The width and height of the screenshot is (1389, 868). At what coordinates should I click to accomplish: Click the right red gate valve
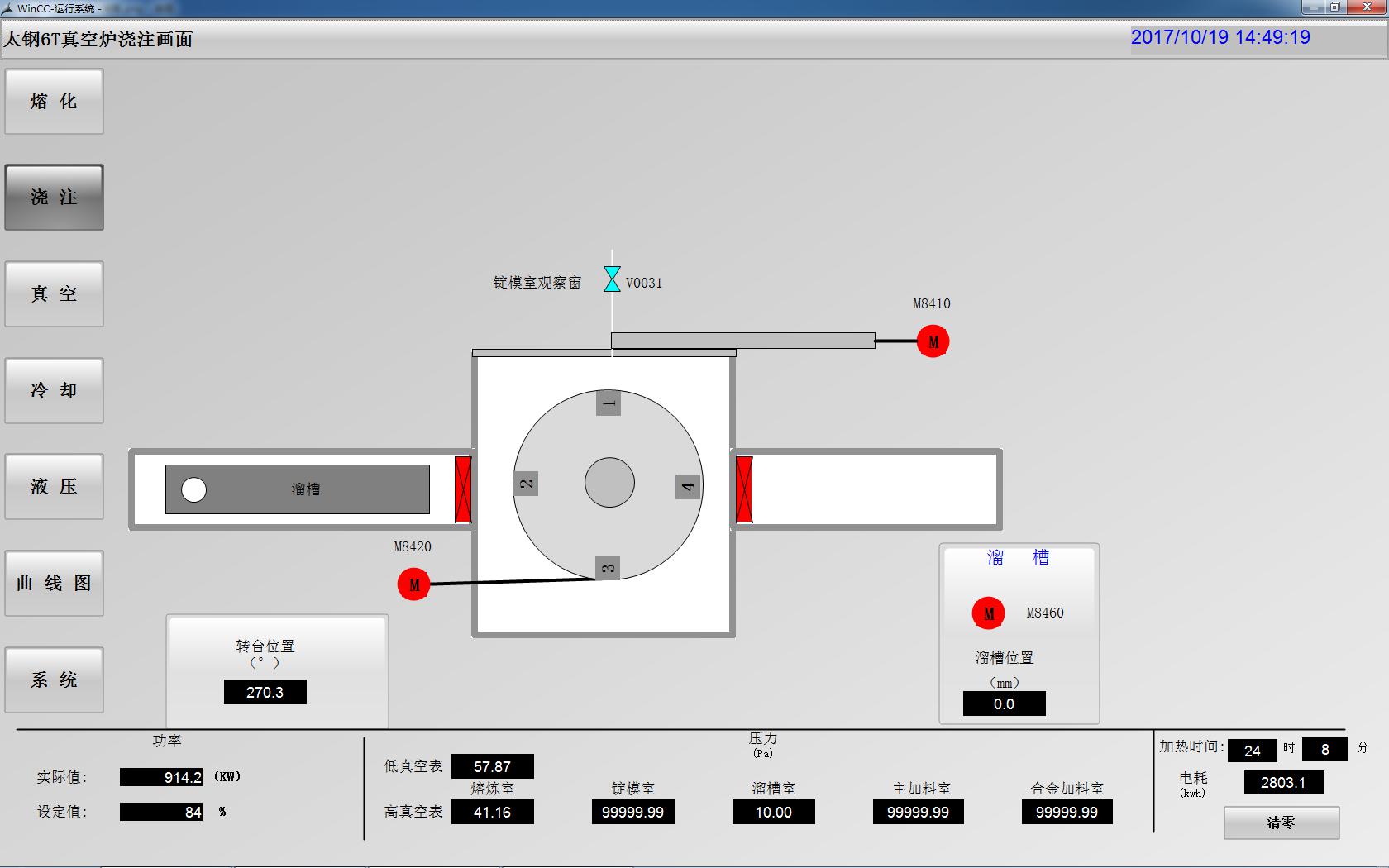[x=744, y=489]
